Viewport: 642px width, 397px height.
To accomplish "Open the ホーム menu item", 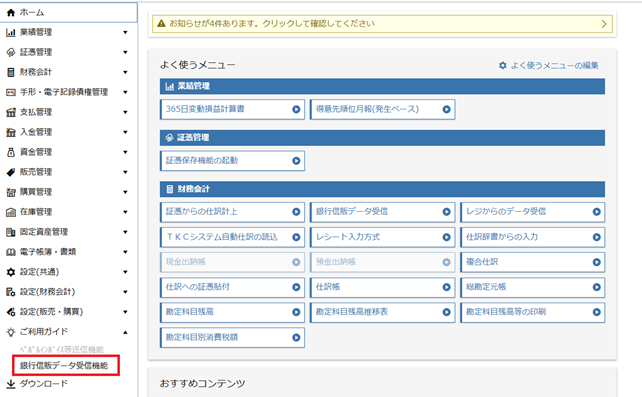I will click(68, 13).
